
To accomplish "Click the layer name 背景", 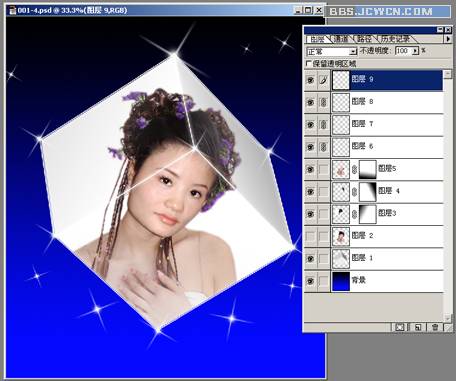I will pyautogui.click(x=359, y=280).
